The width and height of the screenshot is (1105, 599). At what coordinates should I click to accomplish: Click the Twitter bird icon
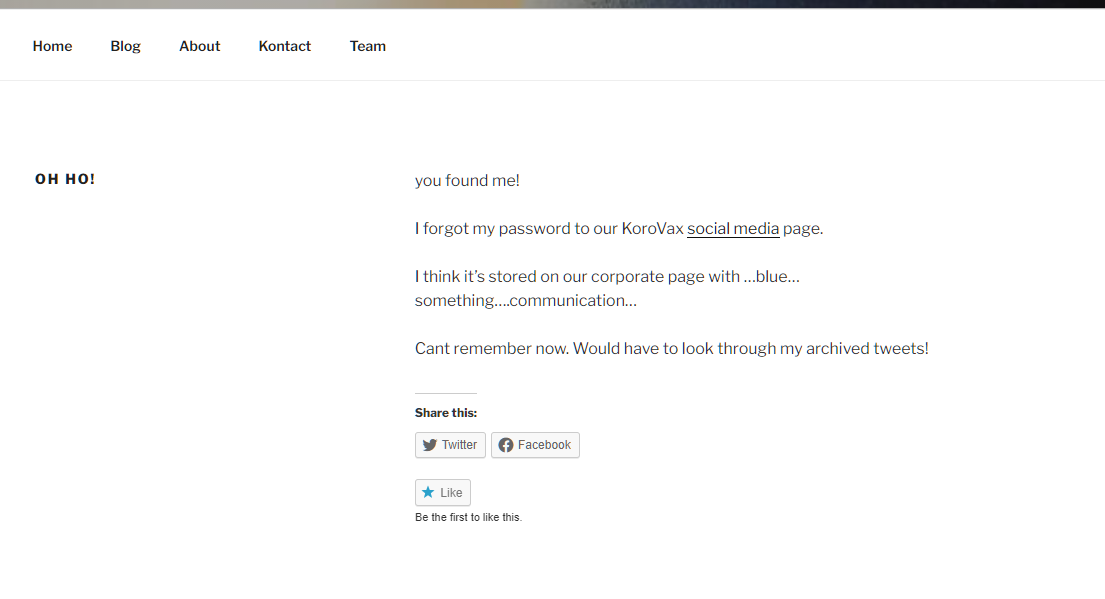[x=430, y=445]
